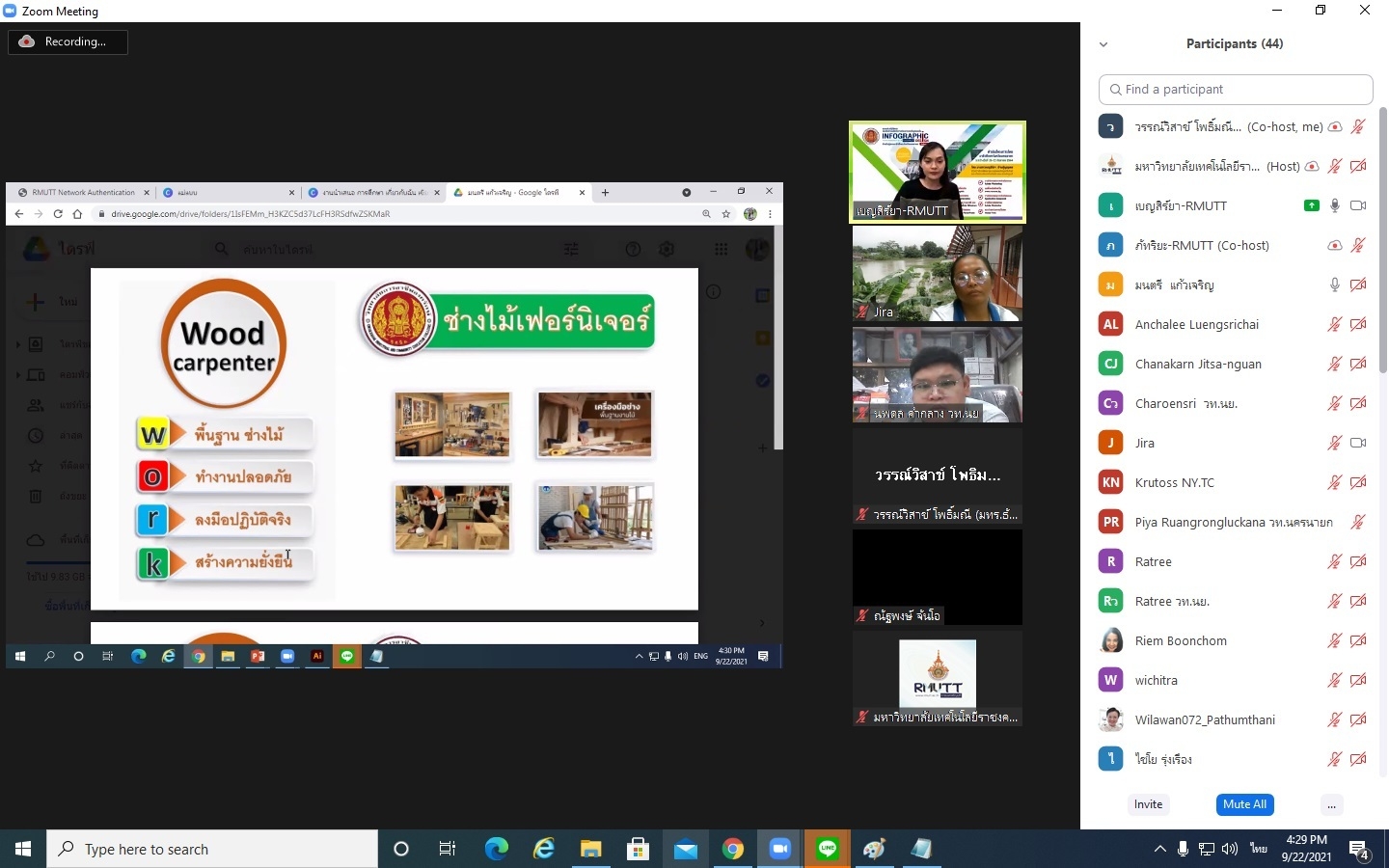Click Jira's video camera icon in participant list
The image size is (1389, 868).
1358,443
